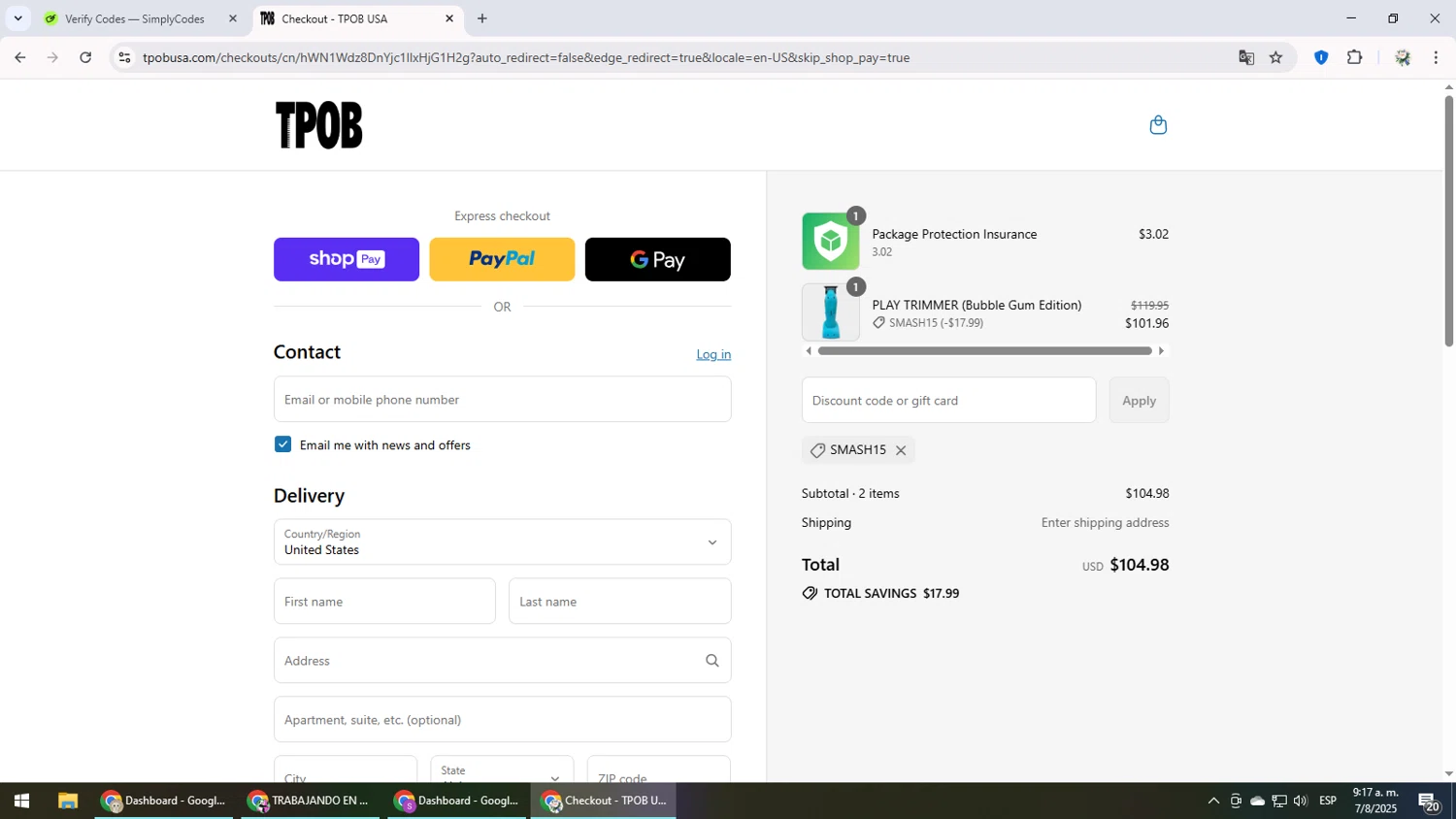
Task: Click the PLAY TRIMMER product thumbnail
Action: 831,311
